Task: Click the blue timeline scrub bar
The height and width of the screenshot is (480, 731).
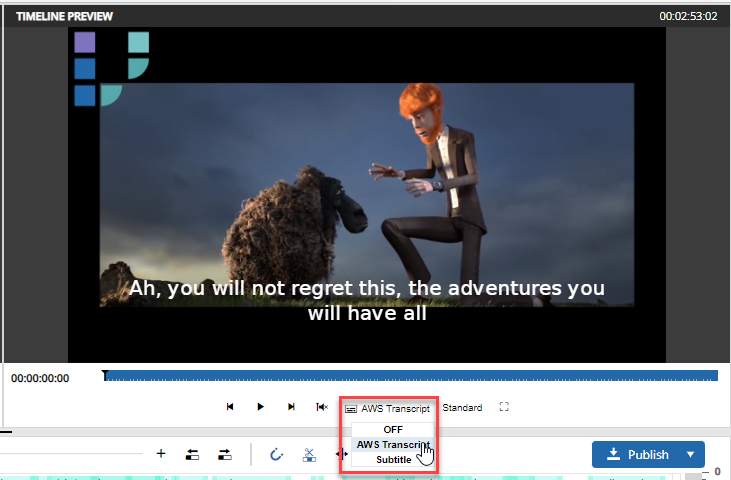Action: click(x=410, y=376)
